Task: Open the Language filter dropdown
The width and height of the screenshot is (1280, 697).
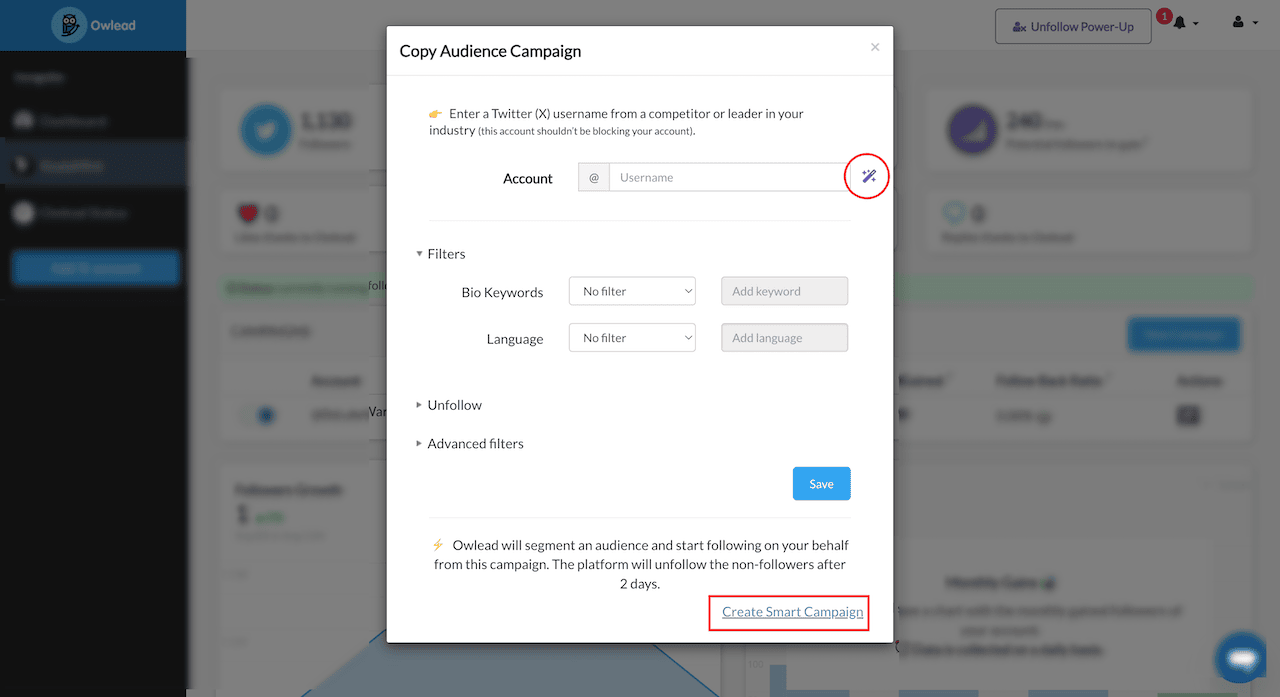Action: coord(632,338)
